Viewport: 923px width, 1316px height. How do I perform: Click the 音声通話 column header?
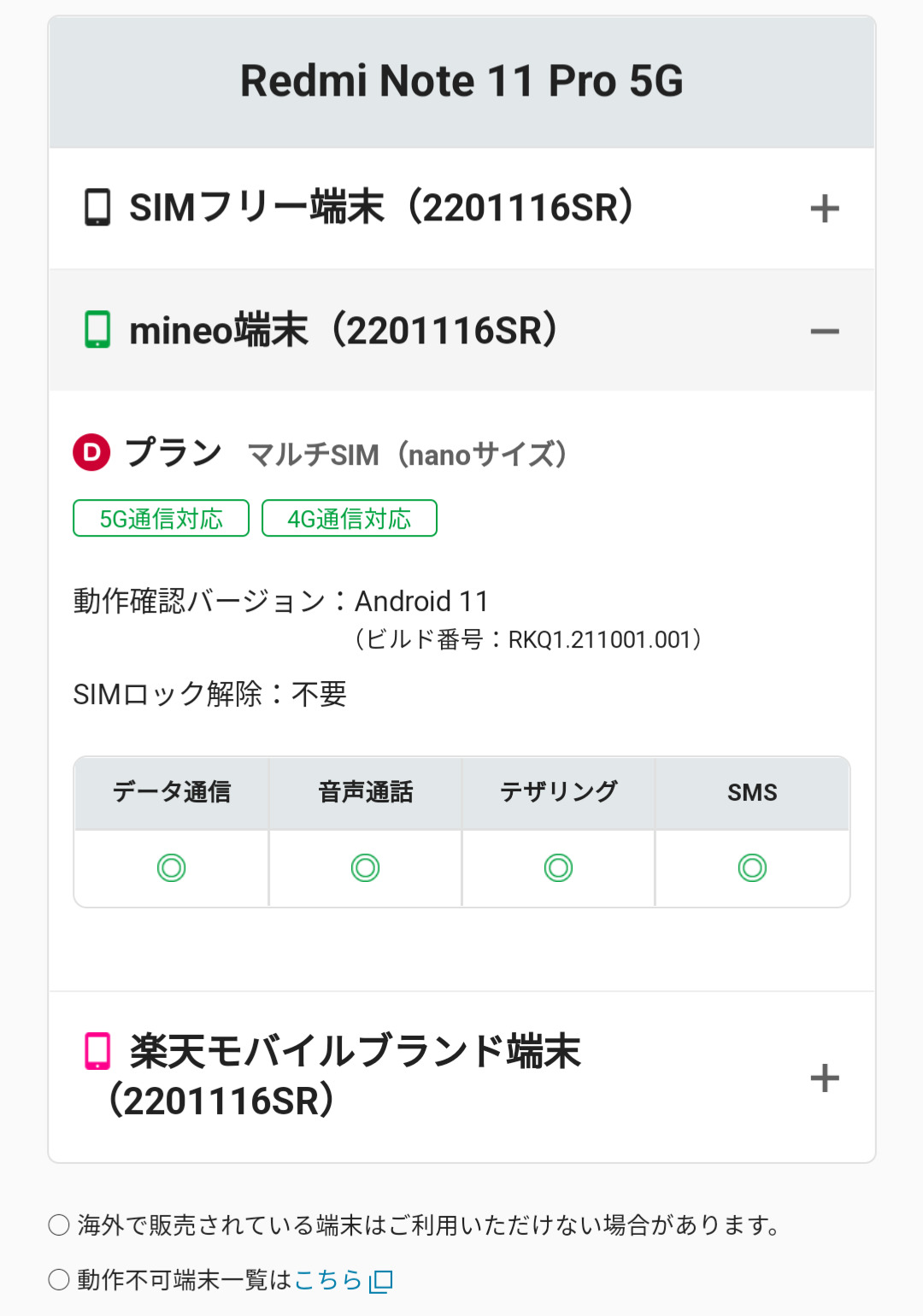pos(366,792)
